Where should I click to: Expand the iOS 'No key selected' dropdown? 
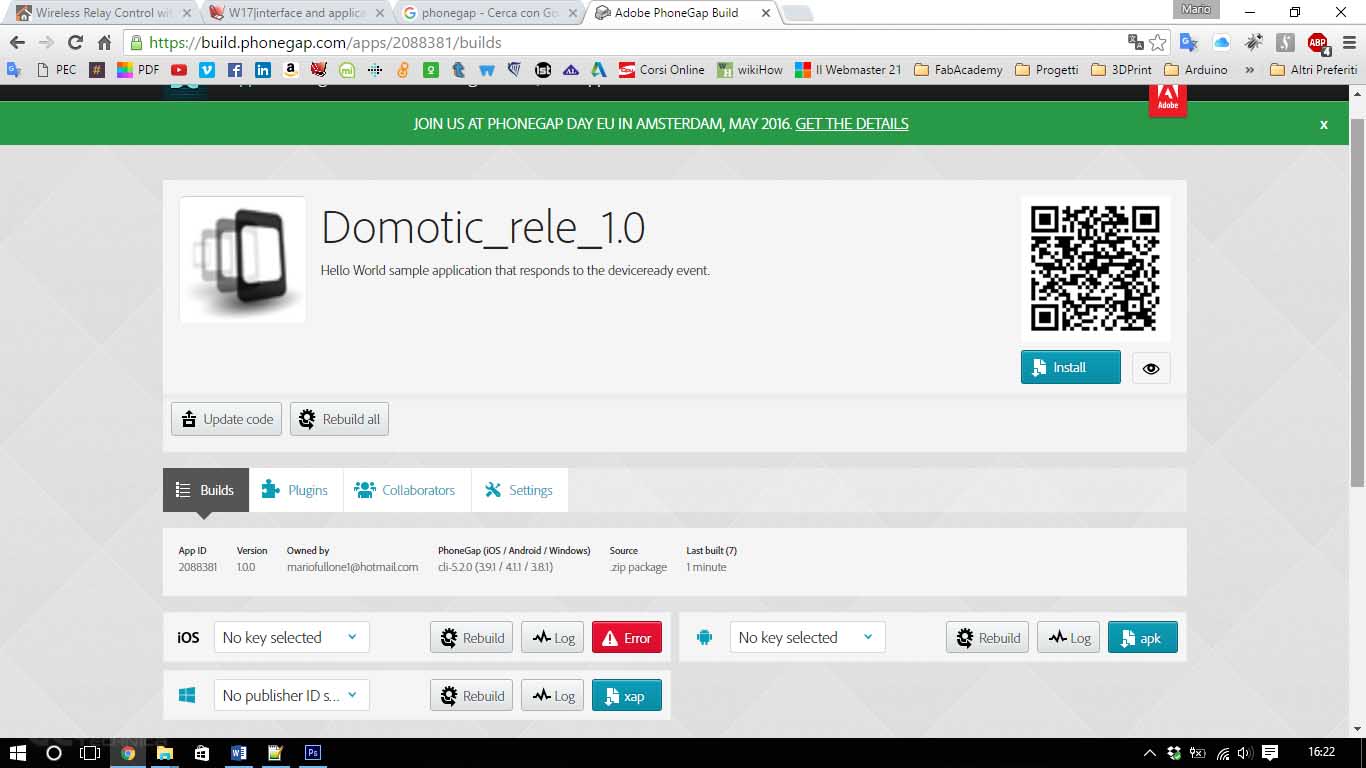(292, 638)
